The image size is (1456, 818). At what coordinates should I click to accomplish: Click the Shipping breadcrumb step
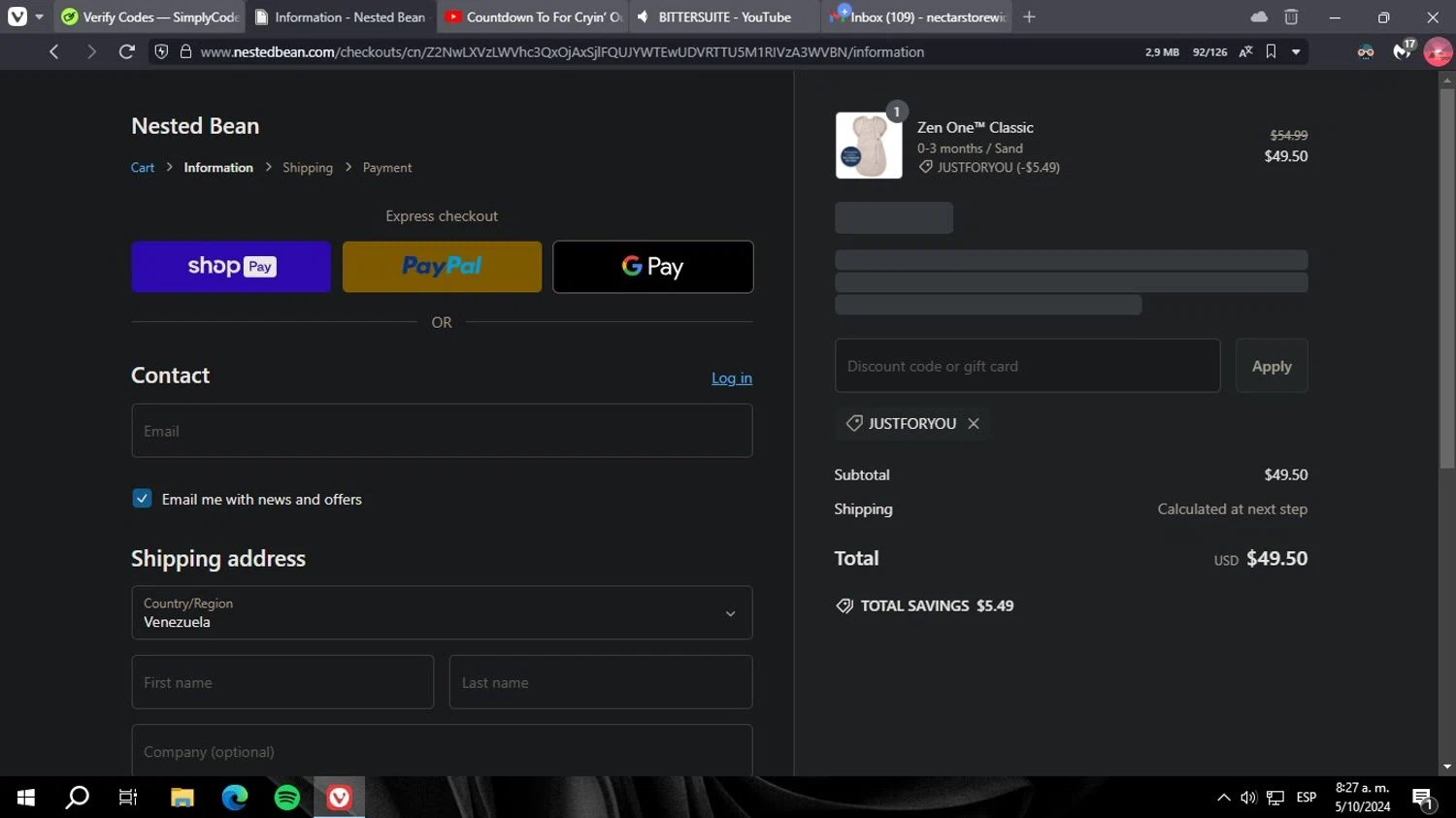click(x=308, y=168)
